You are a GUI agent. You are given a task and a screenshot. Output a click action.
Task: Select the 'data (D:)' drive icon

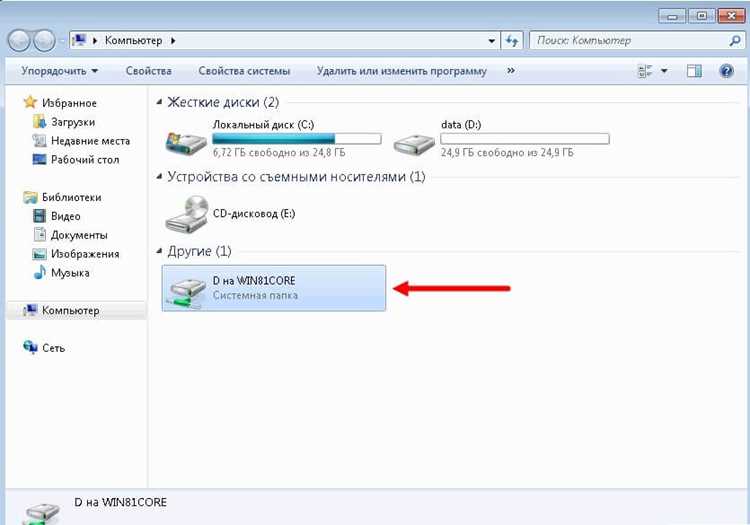[x=414, y=143]
